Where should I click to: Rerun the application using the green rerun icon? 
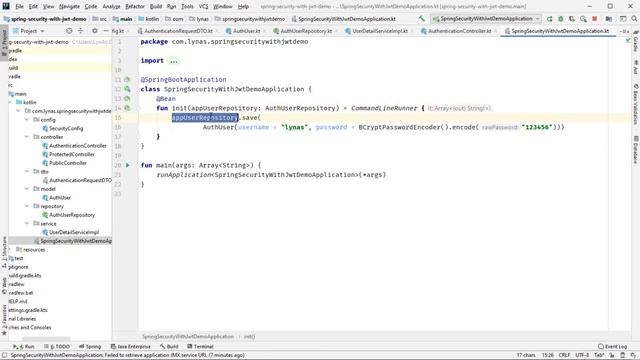[x=549, y=19]
